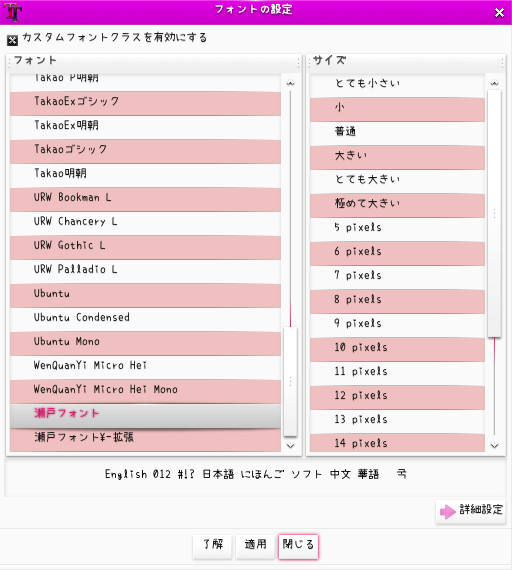Click the 適用 button
Screen dimensions: 512x570
click(x=255, y=546)
